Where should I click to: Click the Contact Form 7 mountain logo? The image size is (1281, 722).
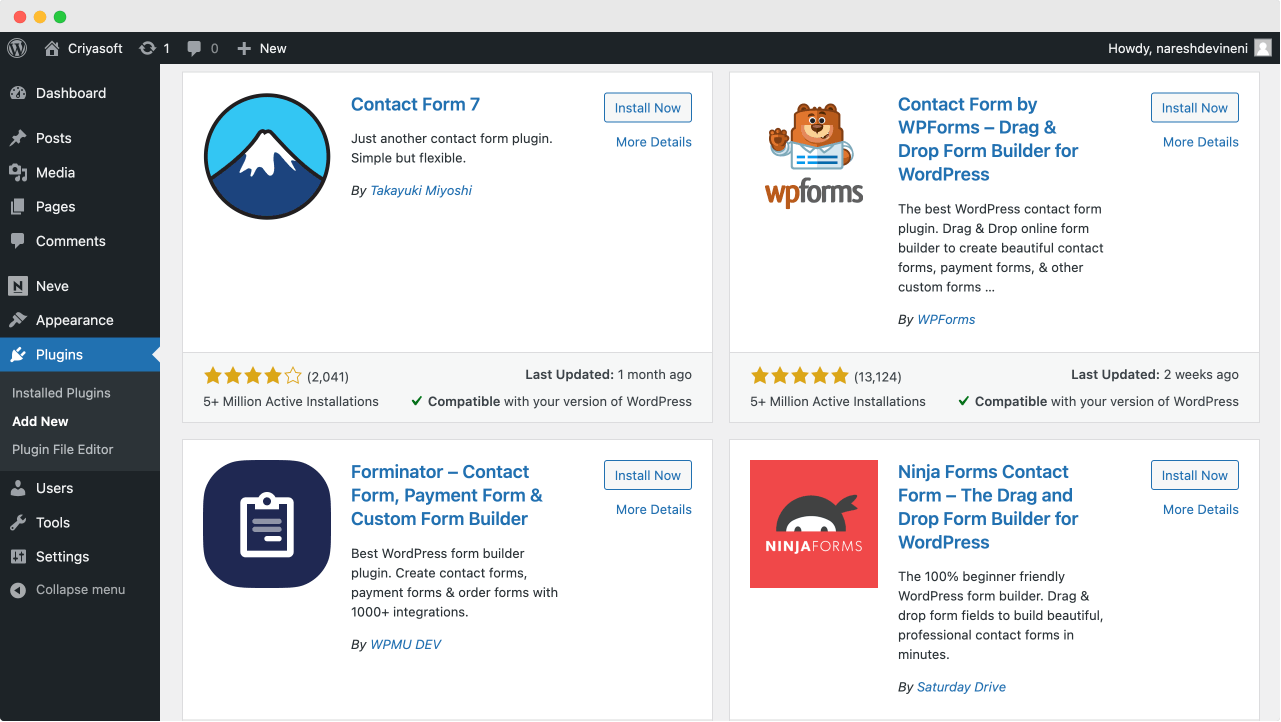(267, 156)
